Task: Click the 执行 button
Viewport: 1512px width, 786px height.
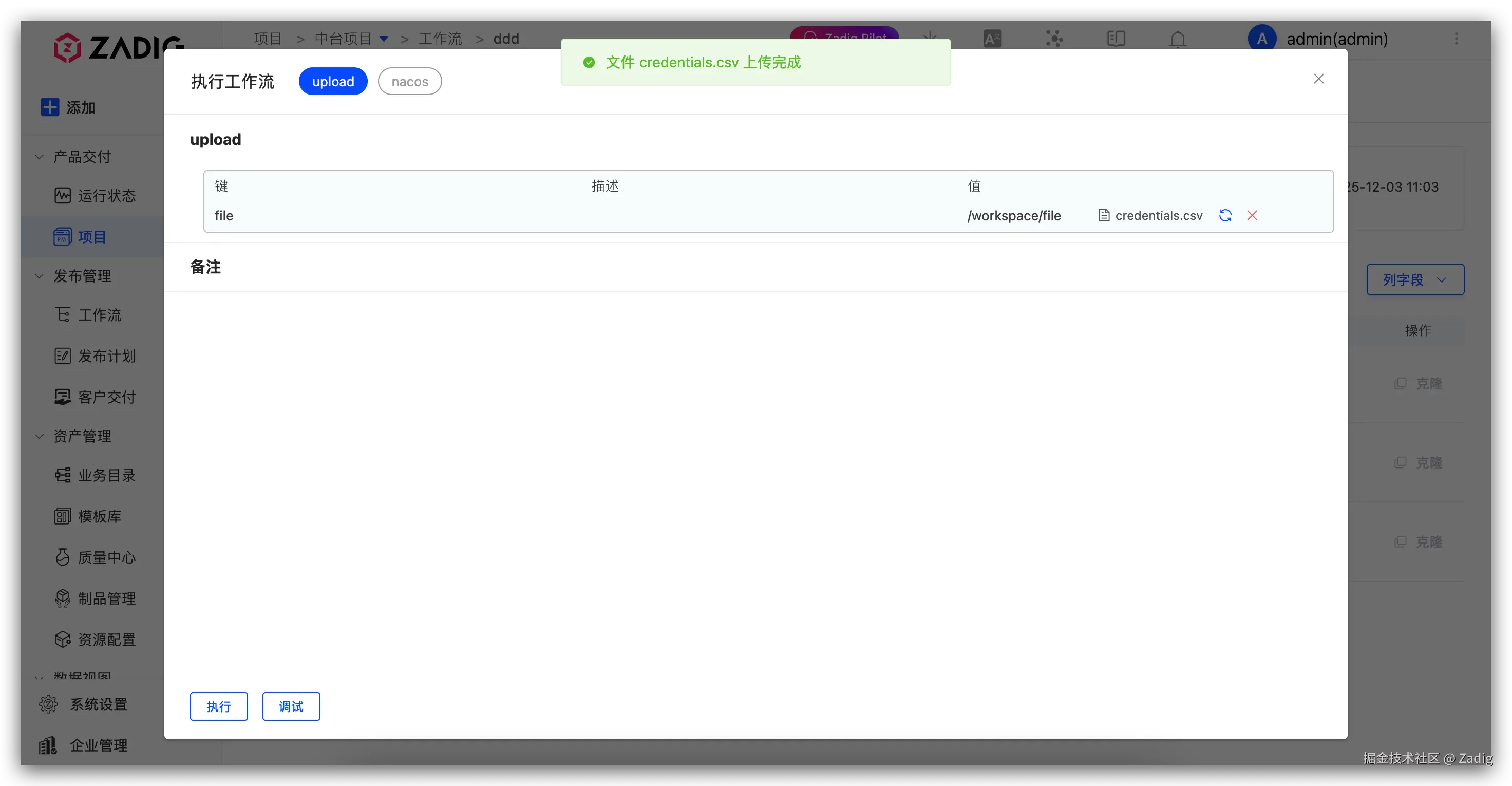Action: 218,706
